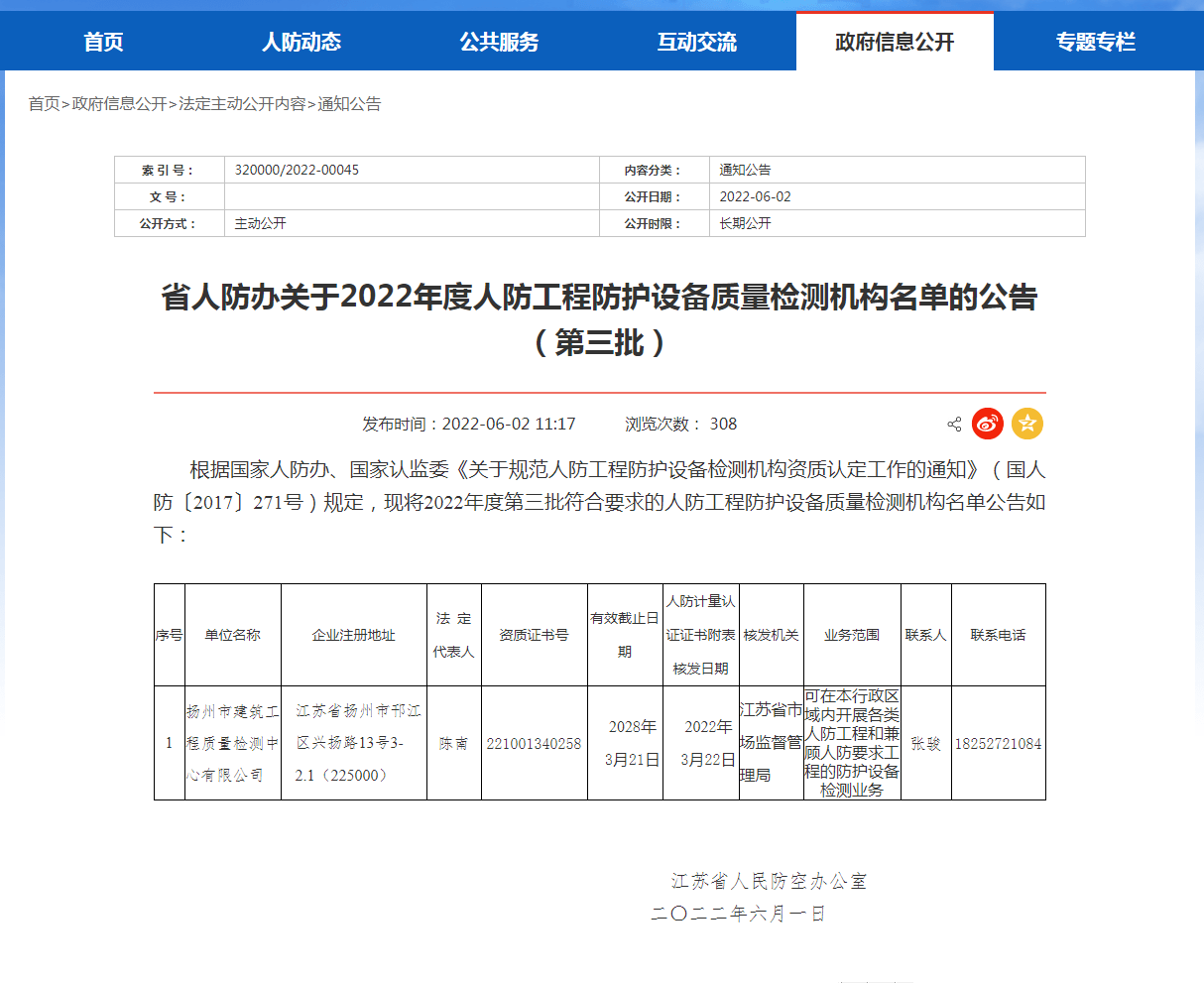This screenshot has width=1204, height=983.
Task: Click the date 二〇二二年六月一日
Action: pyautogui.click(x=739, y=914)
